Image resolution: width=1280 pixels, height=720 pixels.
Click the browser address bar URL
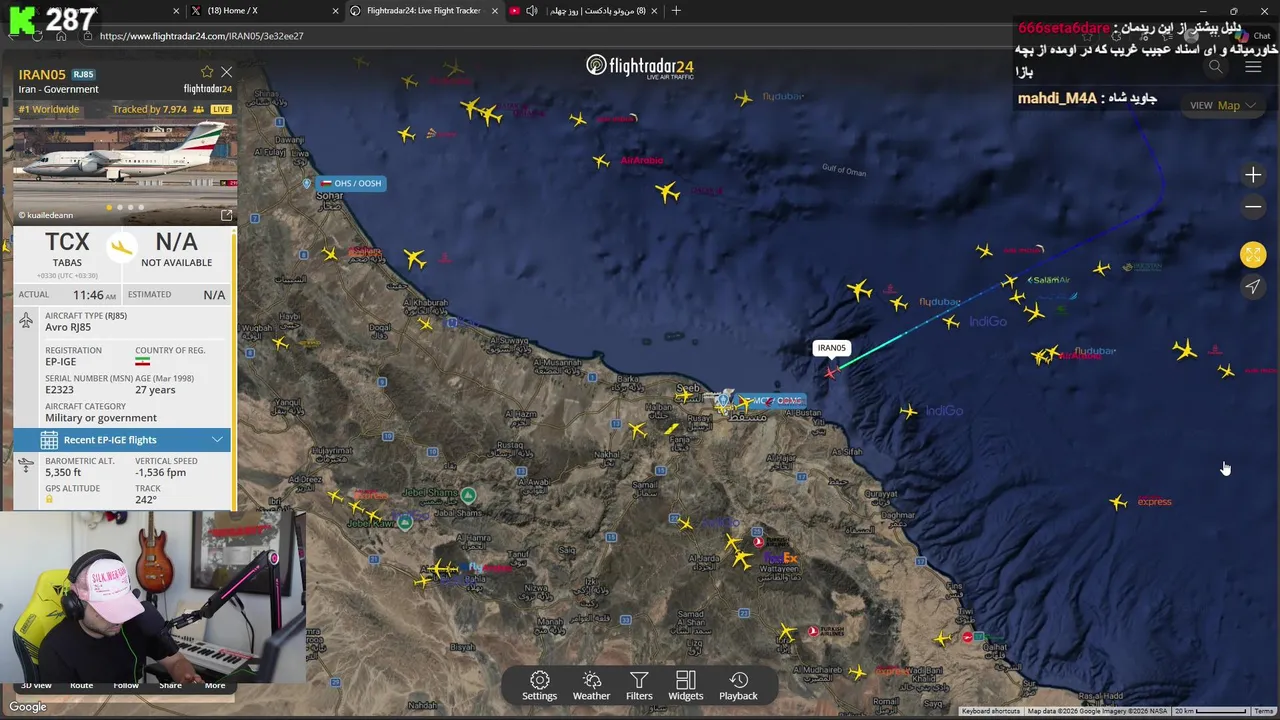(x=201, y=36)
